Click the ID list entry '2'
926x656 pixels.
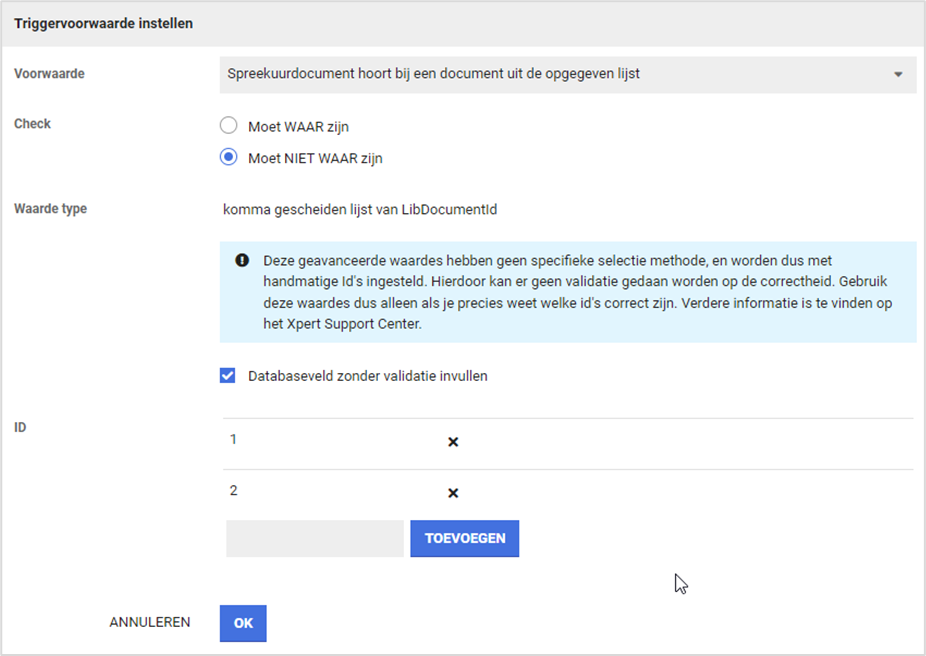tap(234, 491)
